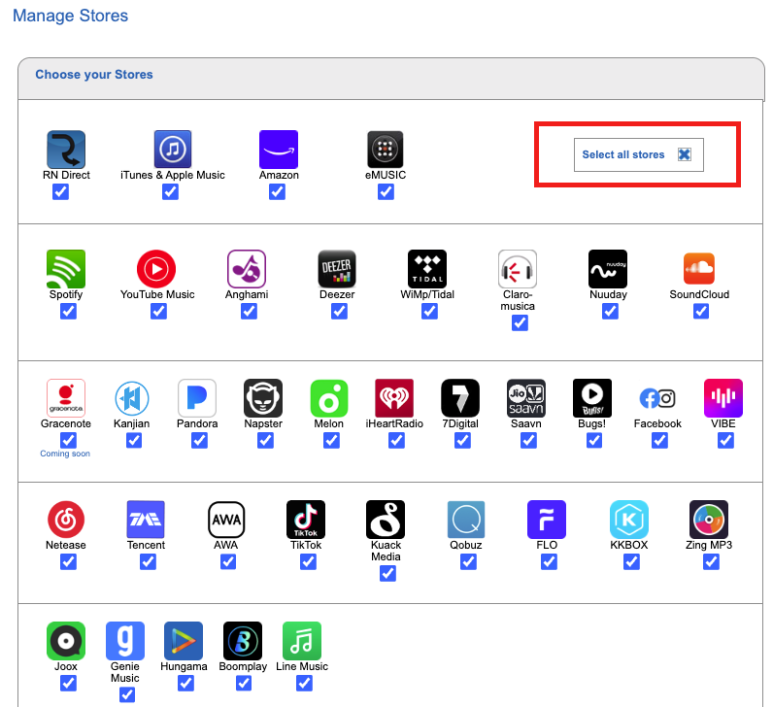Click the RN Direct store icon
Image resolution: width=773 pixels, height=707 pixels.
coord(66,149)
